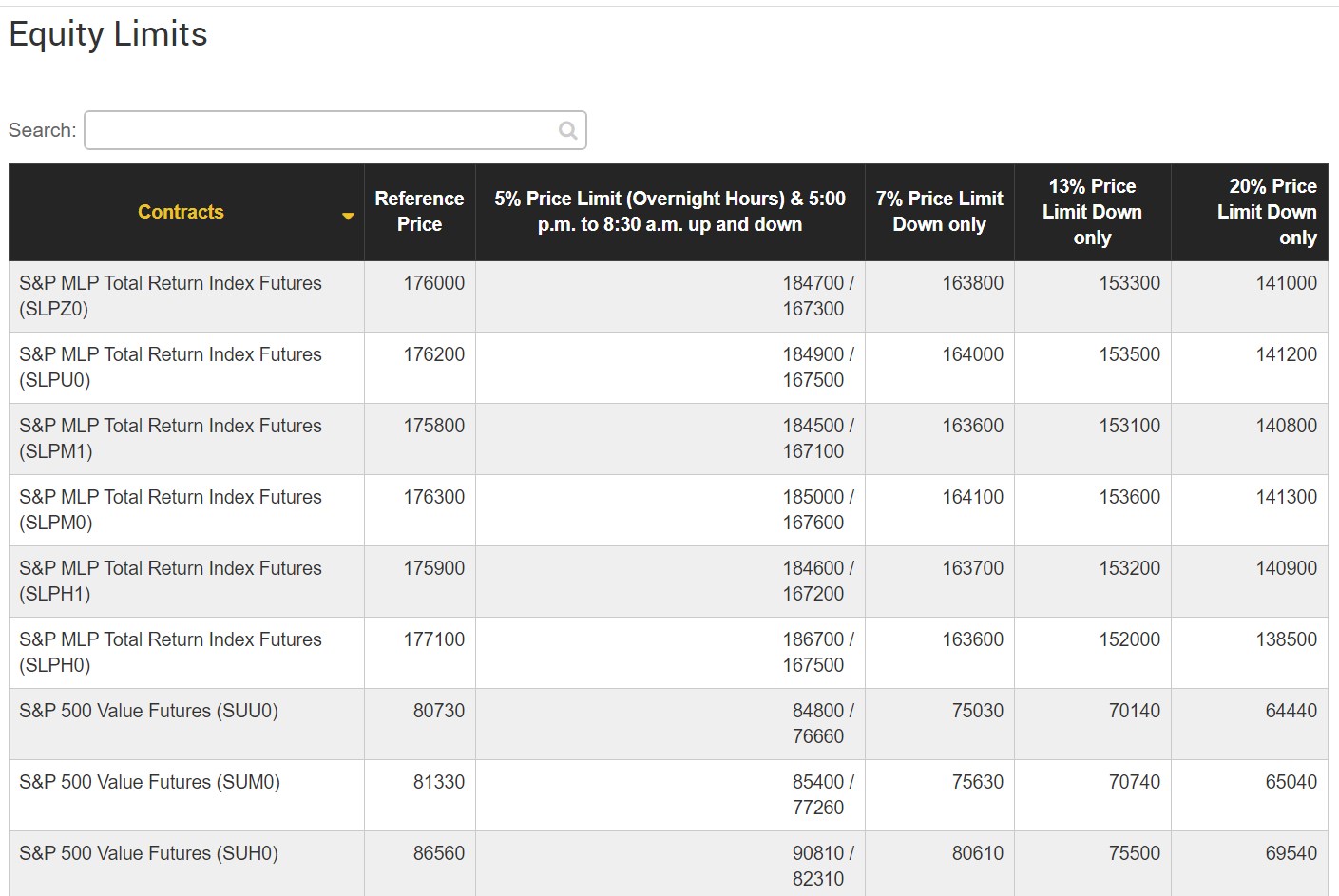
Task: Click 13% limit value 153200
Action: point(1130,568)
